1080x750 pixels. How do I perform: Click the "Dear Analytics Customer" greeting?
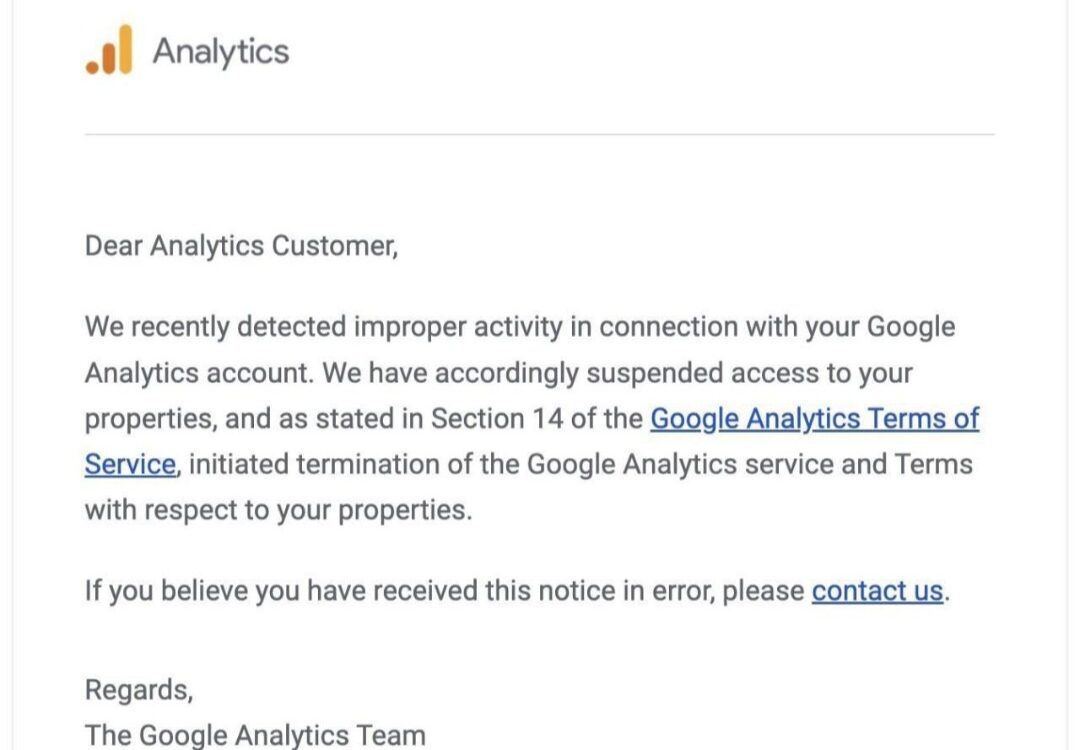(241, 246)
